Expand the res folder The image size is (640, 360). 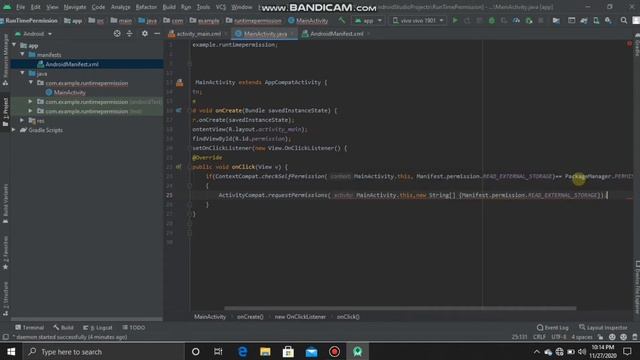(22, 120)
